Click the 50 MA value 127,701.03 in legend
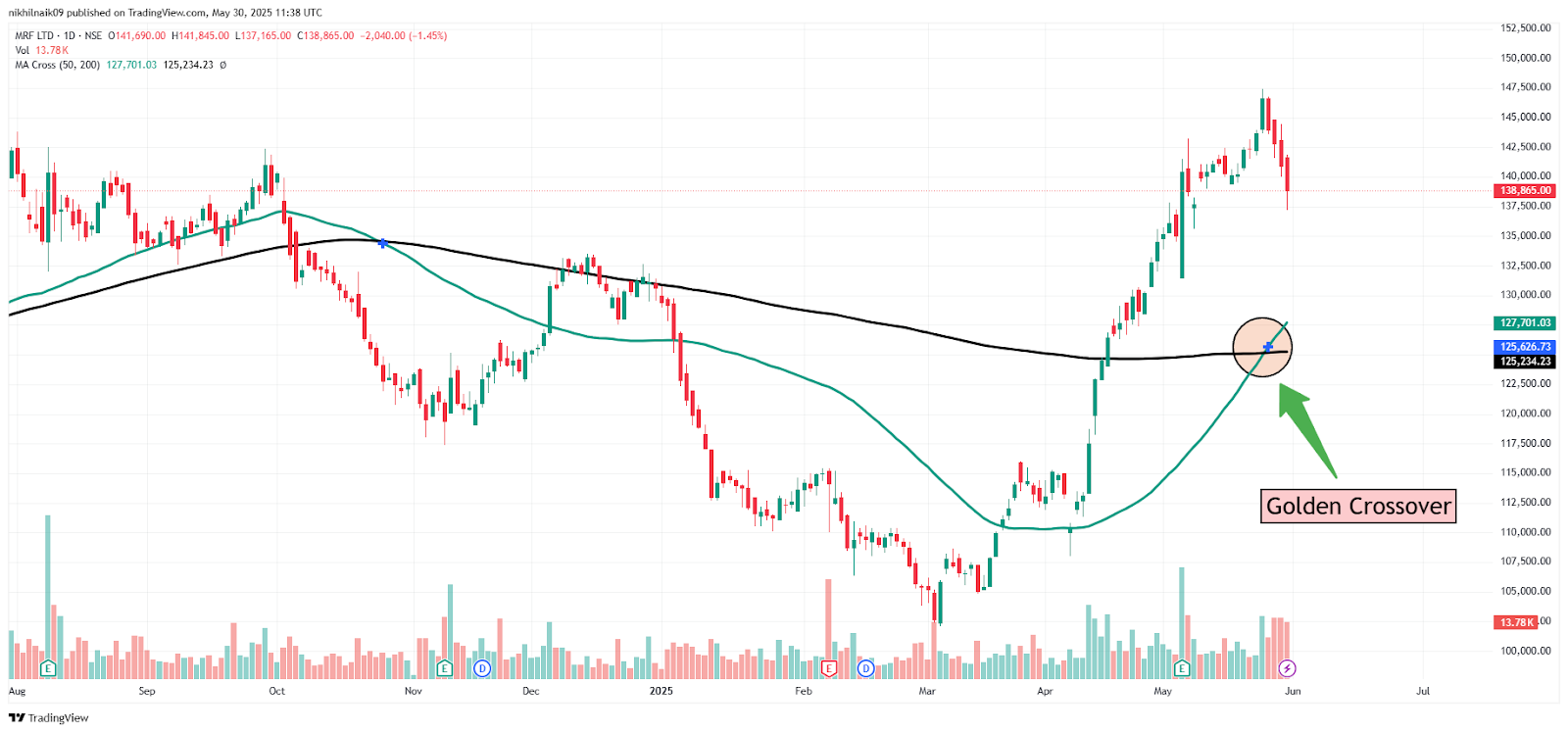 [x=131, y=65]
